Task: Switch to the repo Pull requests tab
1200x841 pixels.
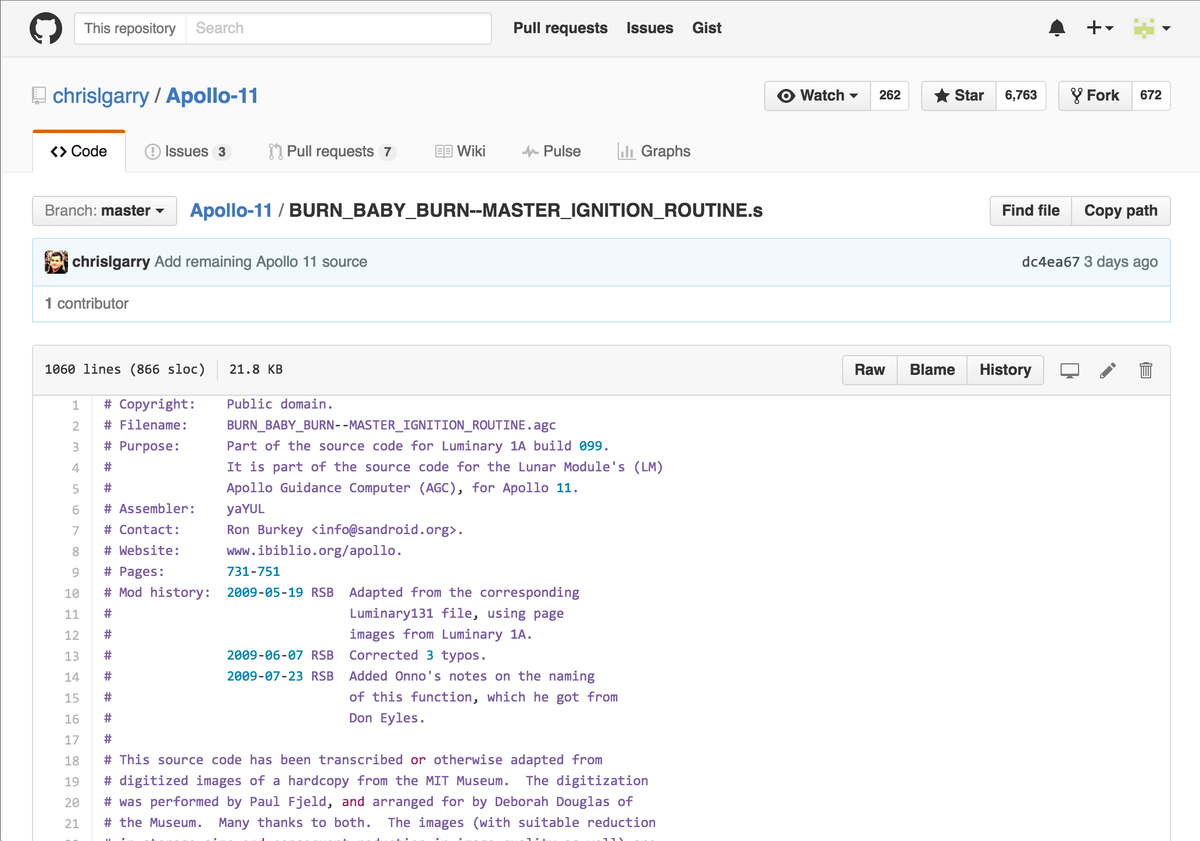Action: [332, 151]
